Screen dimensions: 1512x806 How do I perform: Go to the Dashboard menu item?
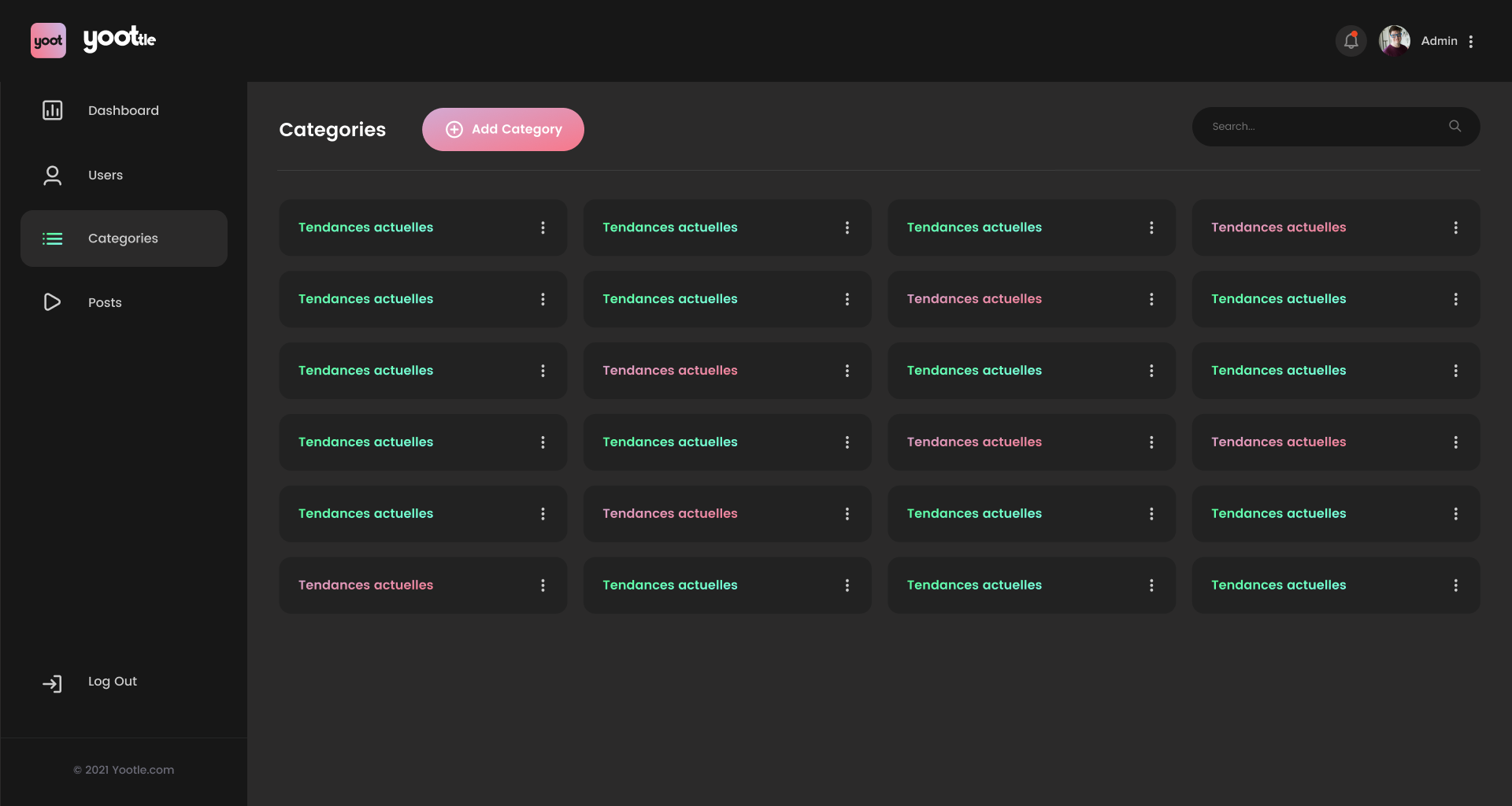124,111
